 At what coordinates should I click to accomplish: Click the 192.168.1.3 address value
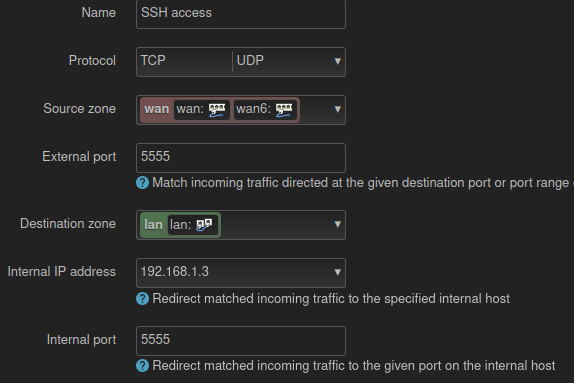click(x=175, y=272)
